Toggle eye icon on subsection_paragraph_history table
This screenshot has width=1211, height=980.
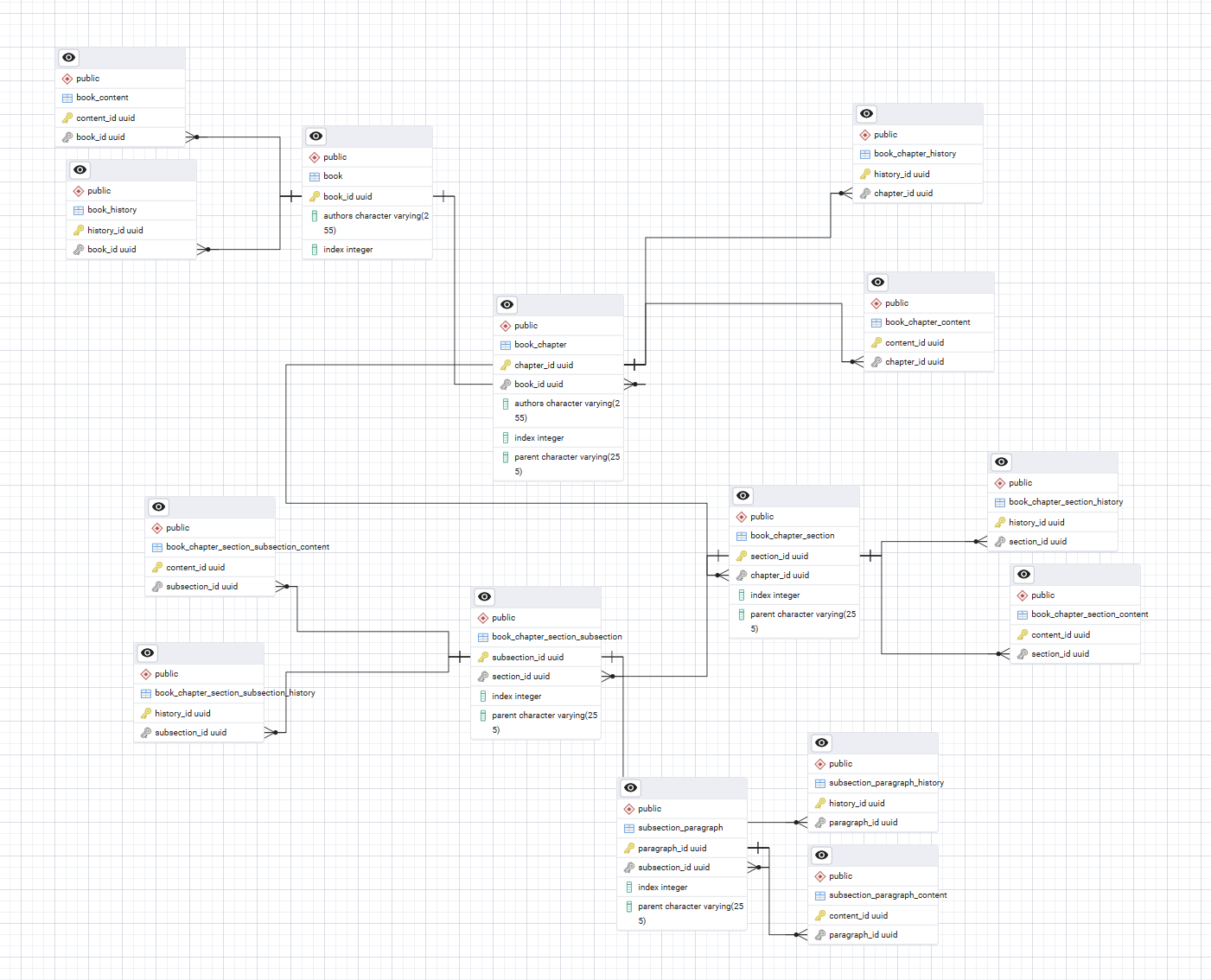click(x=822, y=743)
